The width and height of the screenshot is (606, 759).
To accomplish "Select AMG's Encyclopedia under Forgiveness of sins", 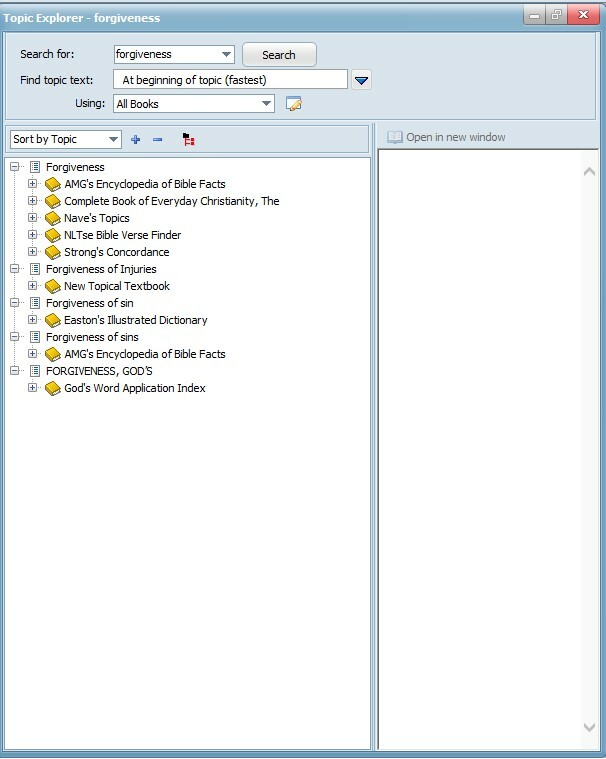I will [145, 354].
